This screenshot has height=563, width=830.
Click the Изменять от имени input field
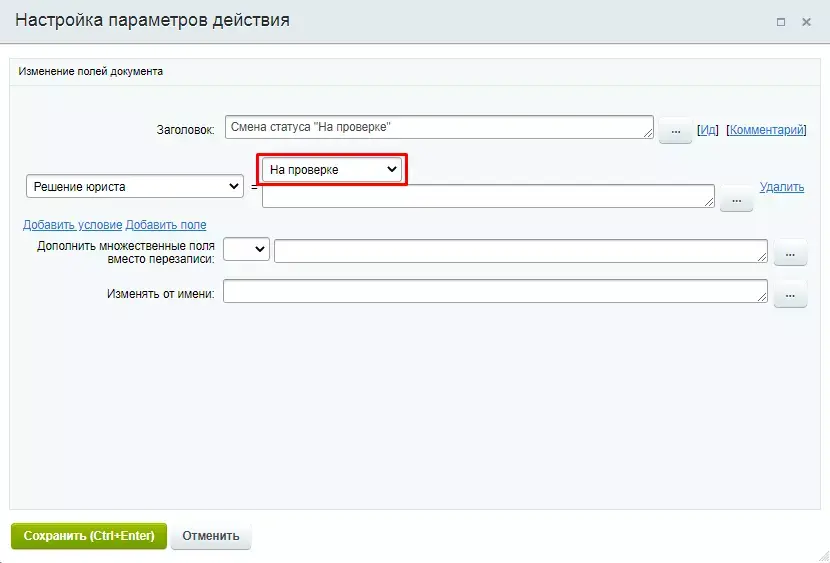coord(495,291)
